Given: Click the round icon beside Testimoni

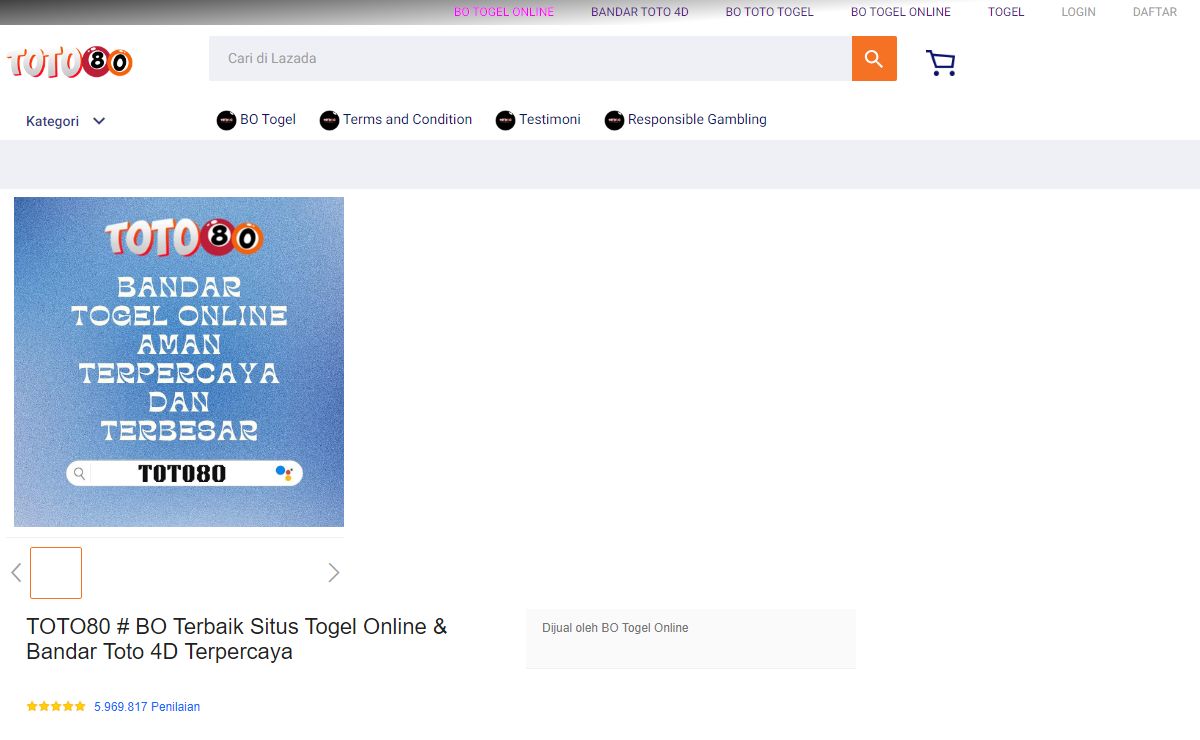Looking at the screenshot, I should 505,120.
